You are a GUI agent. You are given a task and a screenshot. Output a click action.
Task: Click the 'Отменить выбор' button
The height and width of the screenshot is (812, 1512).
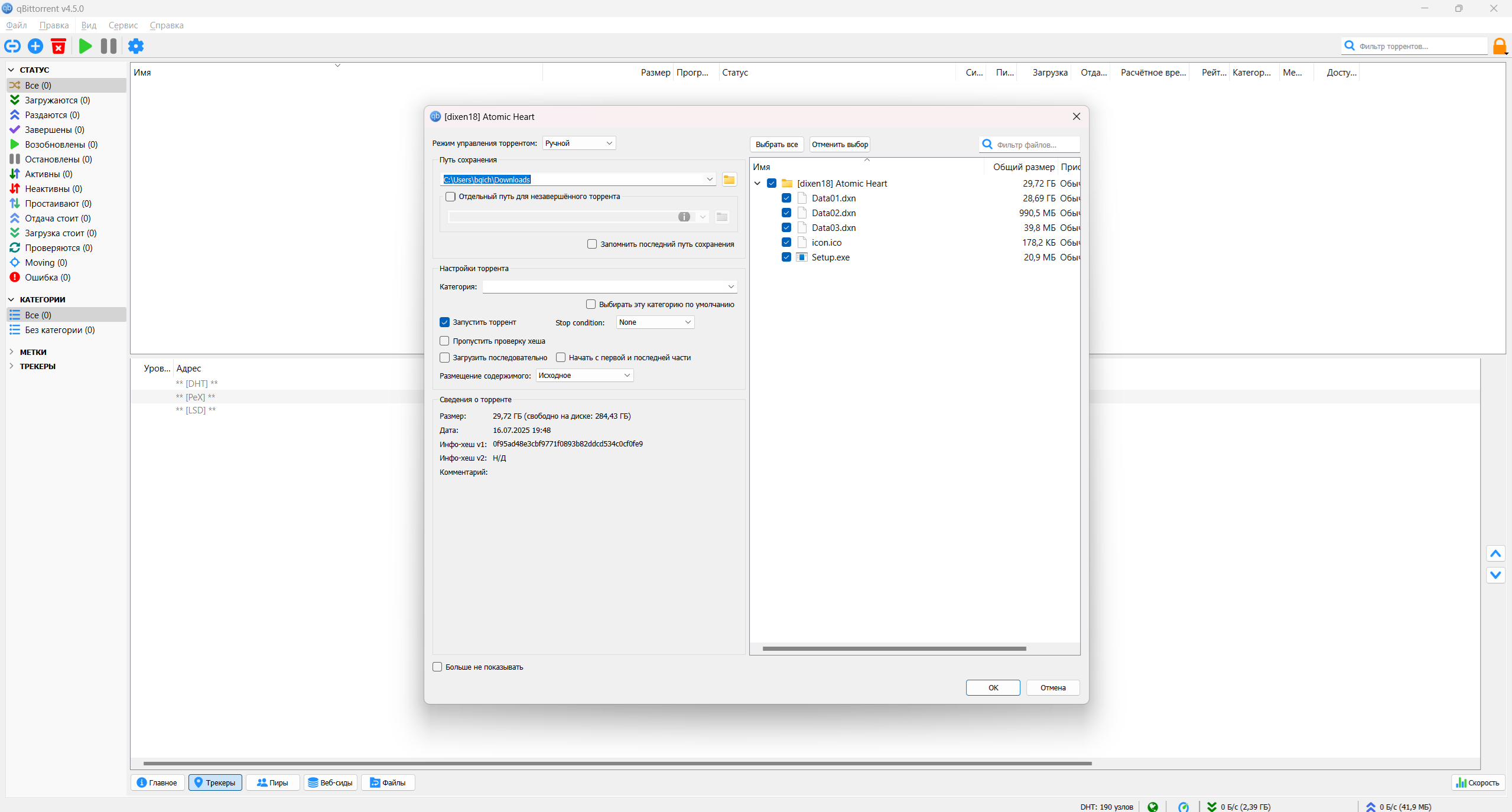(x=840, y=145)
